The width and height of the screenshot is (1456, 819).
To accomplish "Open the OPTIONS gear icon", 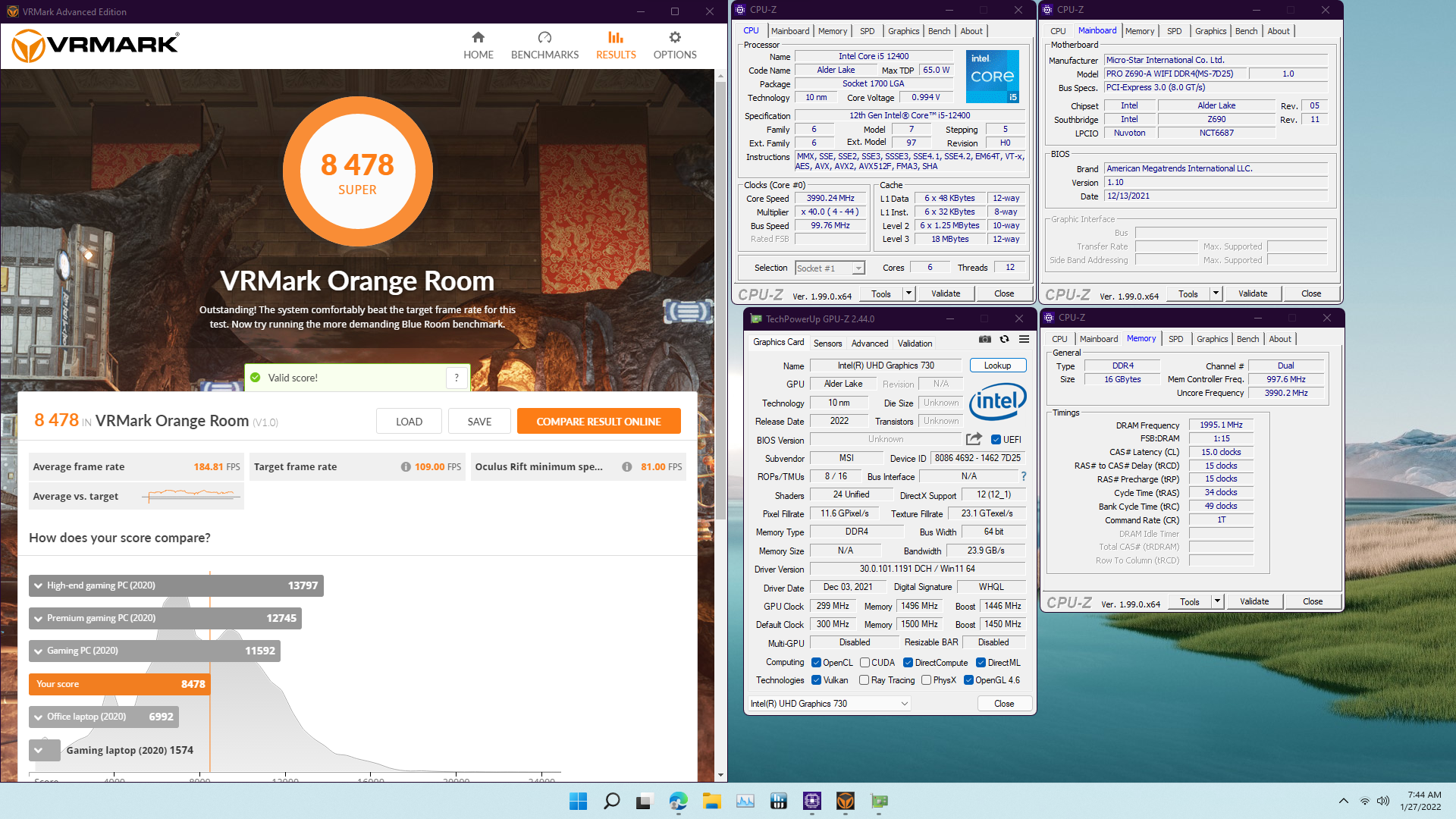I will point(675,37).
